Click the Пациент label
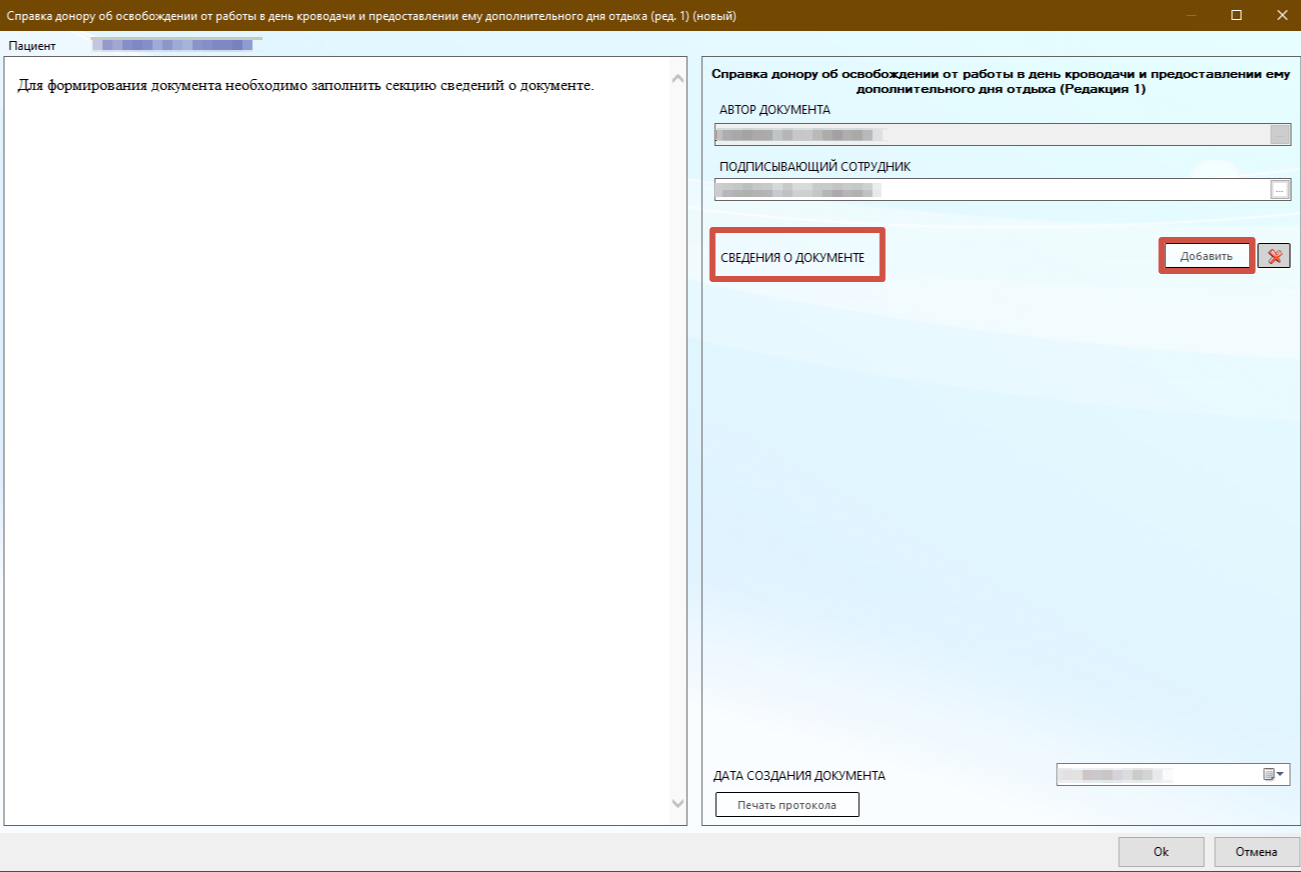Image resolution: width=1301 pixels, height=872 pixels. [x=33, y=46]
